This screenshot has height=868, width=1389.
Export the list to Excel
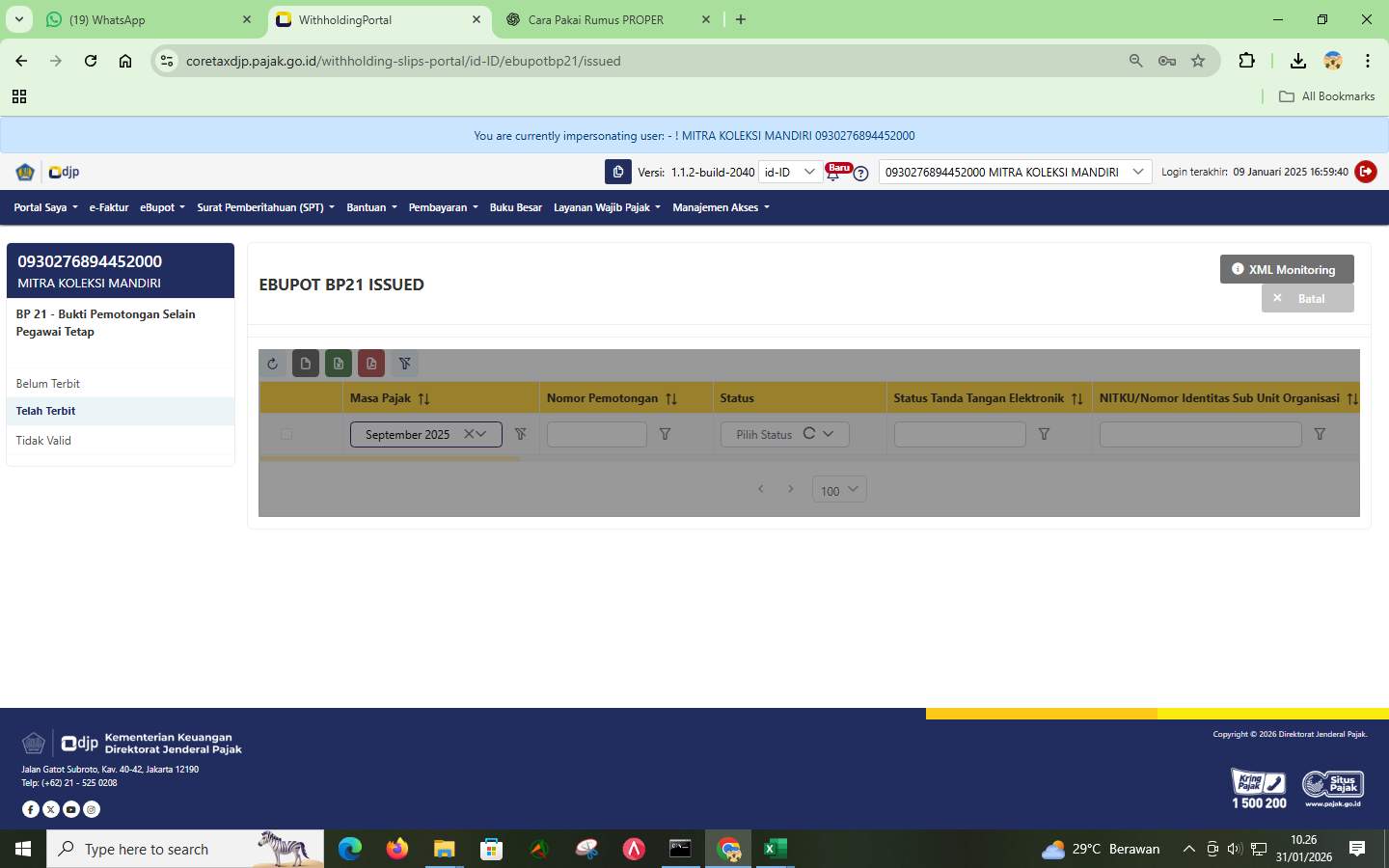click(x=339, y=364)
